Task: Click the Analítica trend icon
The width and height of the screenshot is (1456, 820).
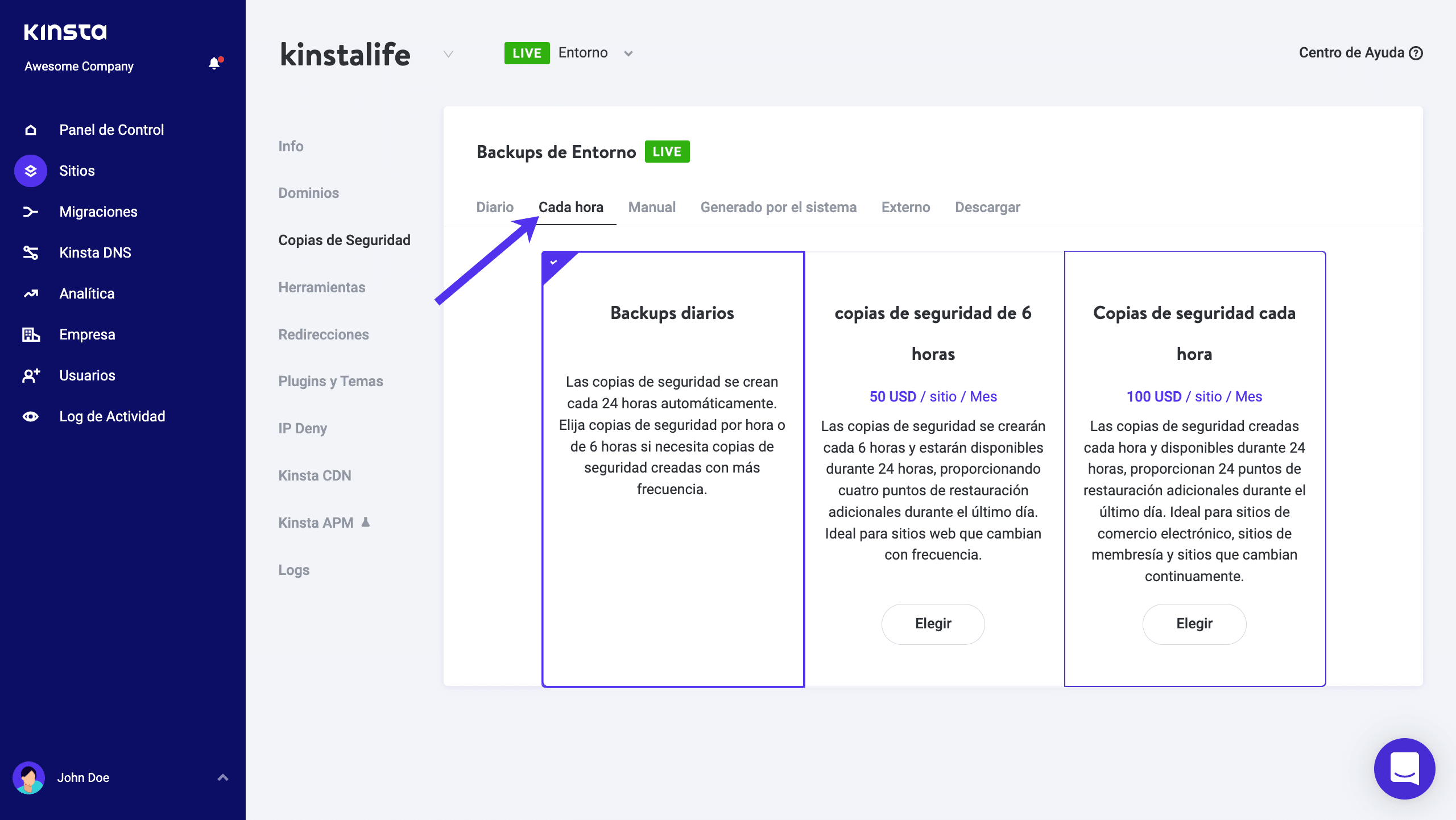Action: pyautogui.click(x=31, y=293)
